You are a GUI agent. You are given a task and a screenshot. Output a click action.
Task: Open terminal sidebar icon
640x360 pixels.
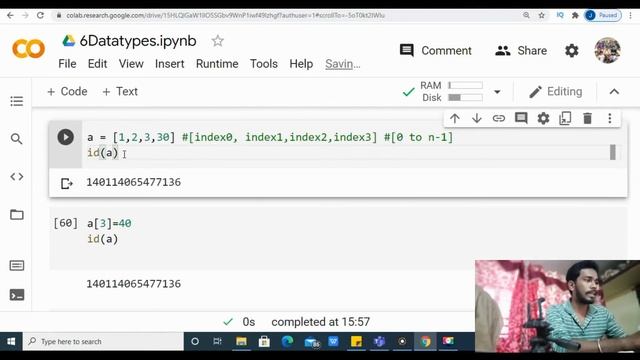[17, 295]
